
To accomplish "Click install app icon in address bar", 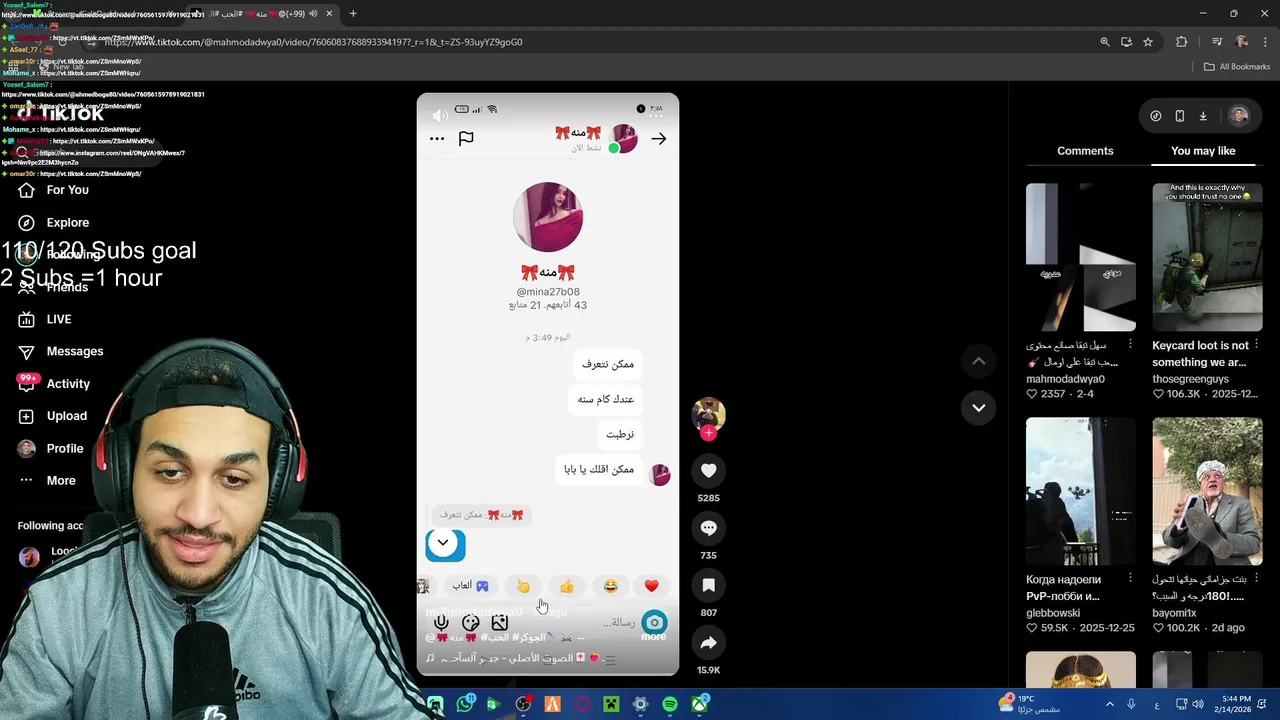I will click(1126, 42).
